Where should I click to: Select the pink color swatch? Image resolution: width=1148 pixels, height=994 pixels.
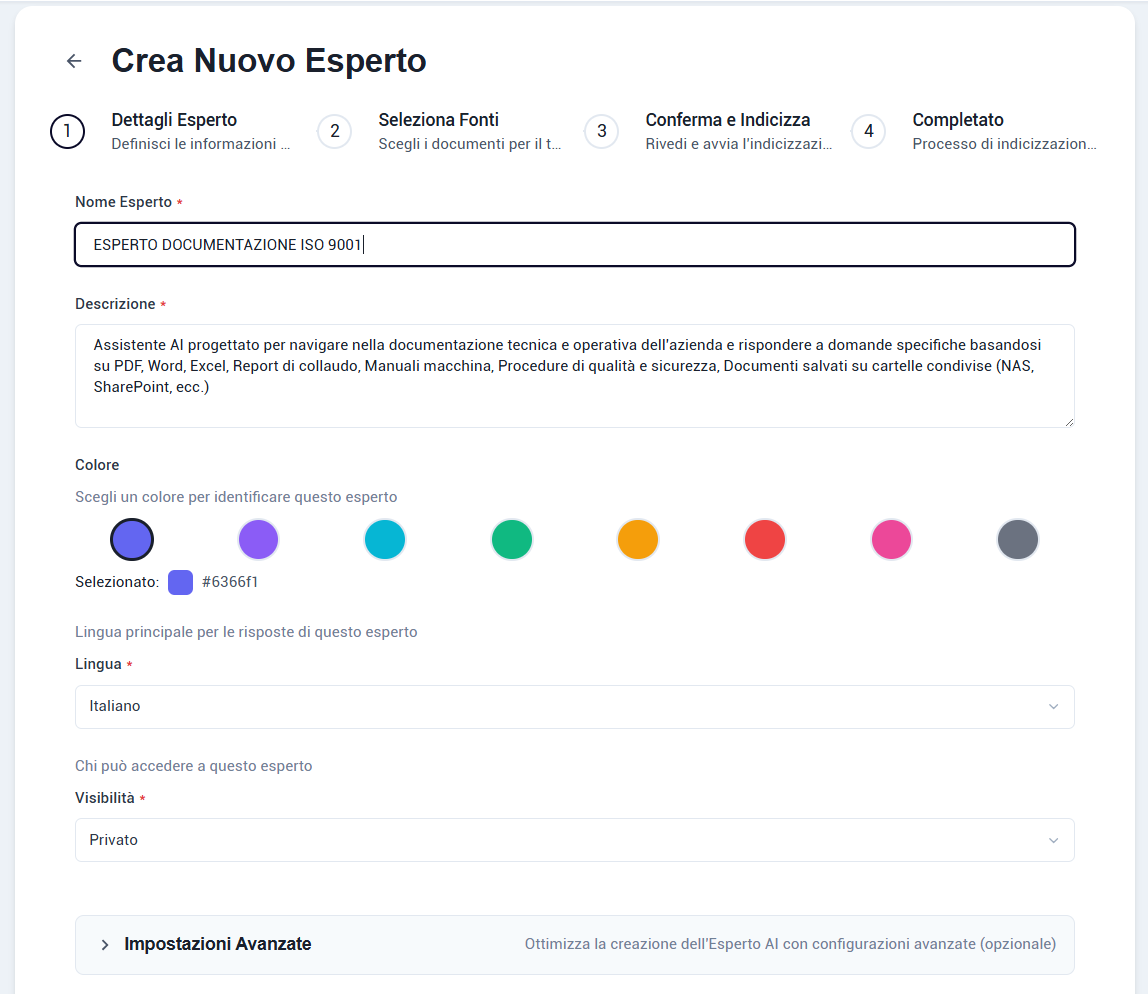pyautogui.click(x=891, y=540)
